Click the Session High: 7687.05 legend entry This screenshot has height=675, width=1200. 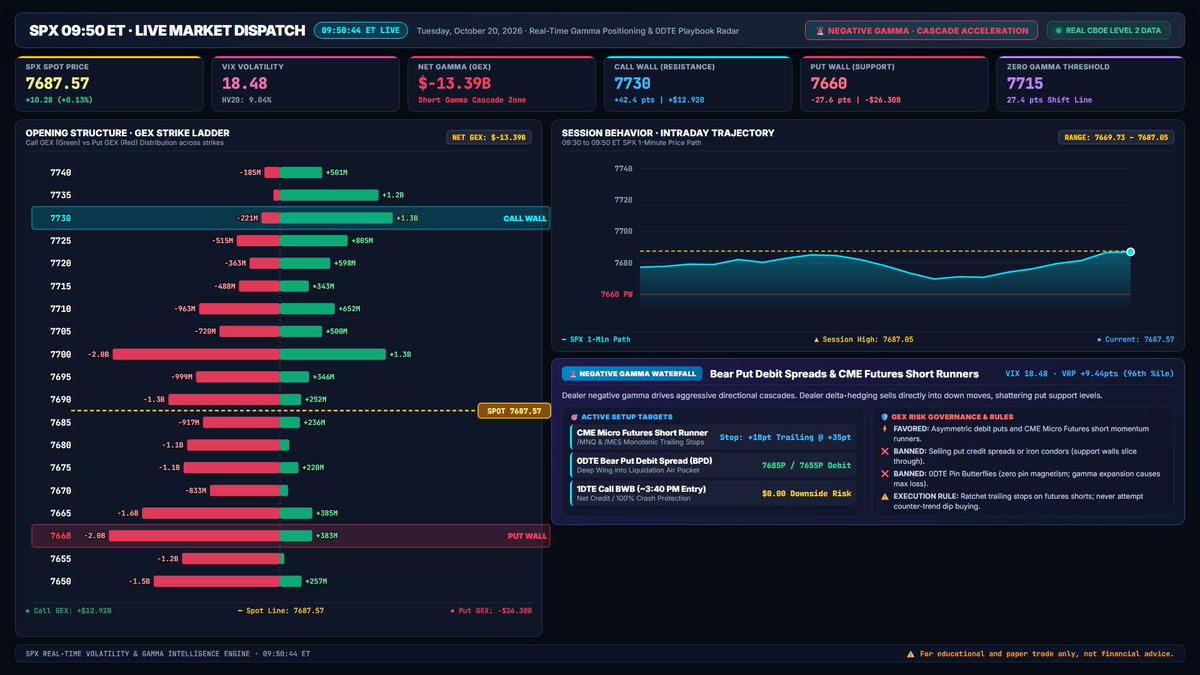[864, 340]
